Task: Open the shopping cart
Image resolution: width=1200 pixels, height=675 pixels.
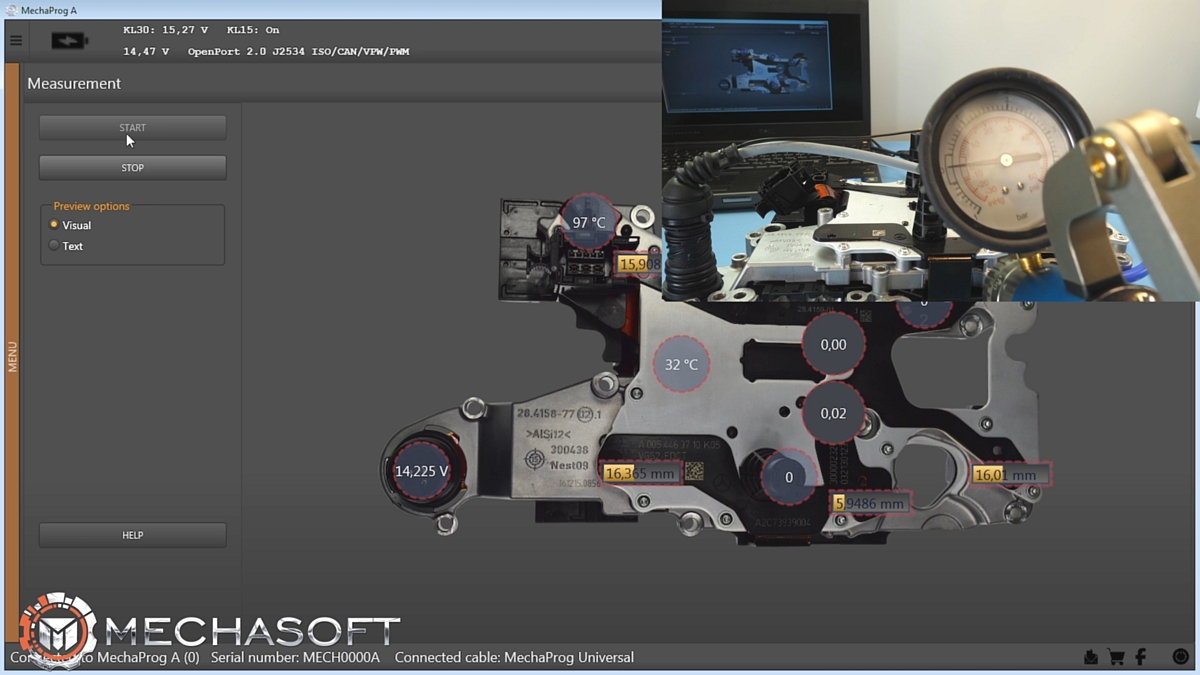Action: (x=1118, y=657)
